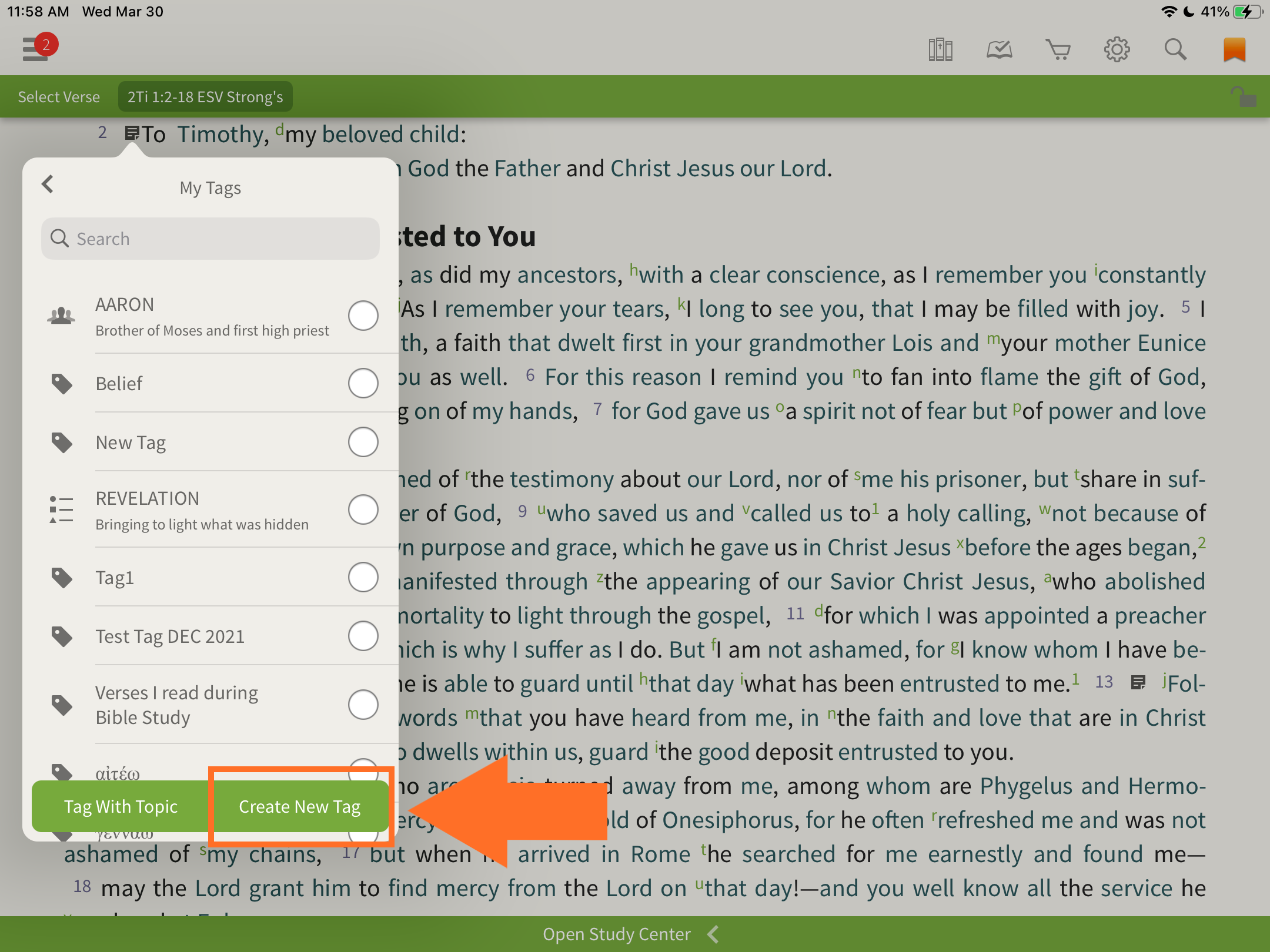Open the reading plan icon in toolbar
Screen dimensions: 1270x952
click(999, 50)
